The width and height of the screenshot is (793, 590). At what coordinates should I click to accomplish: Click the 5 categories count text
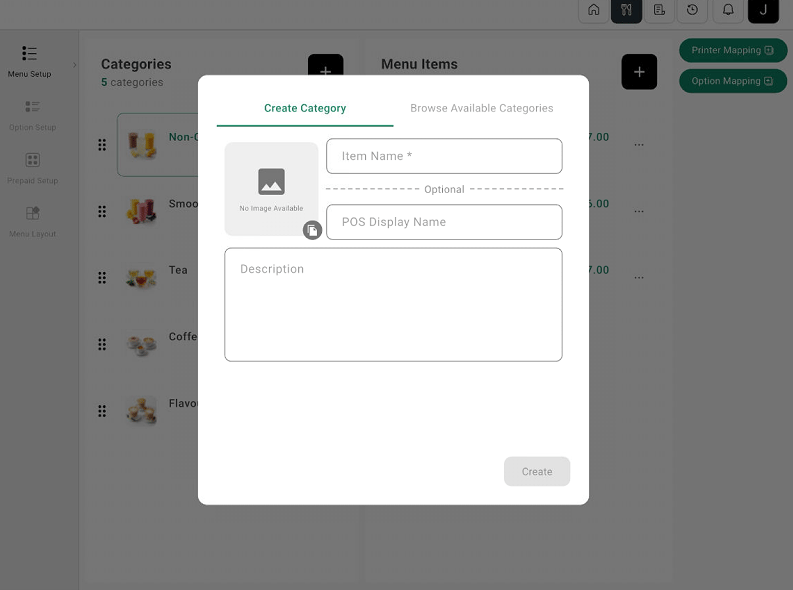(x=132, y=82)
